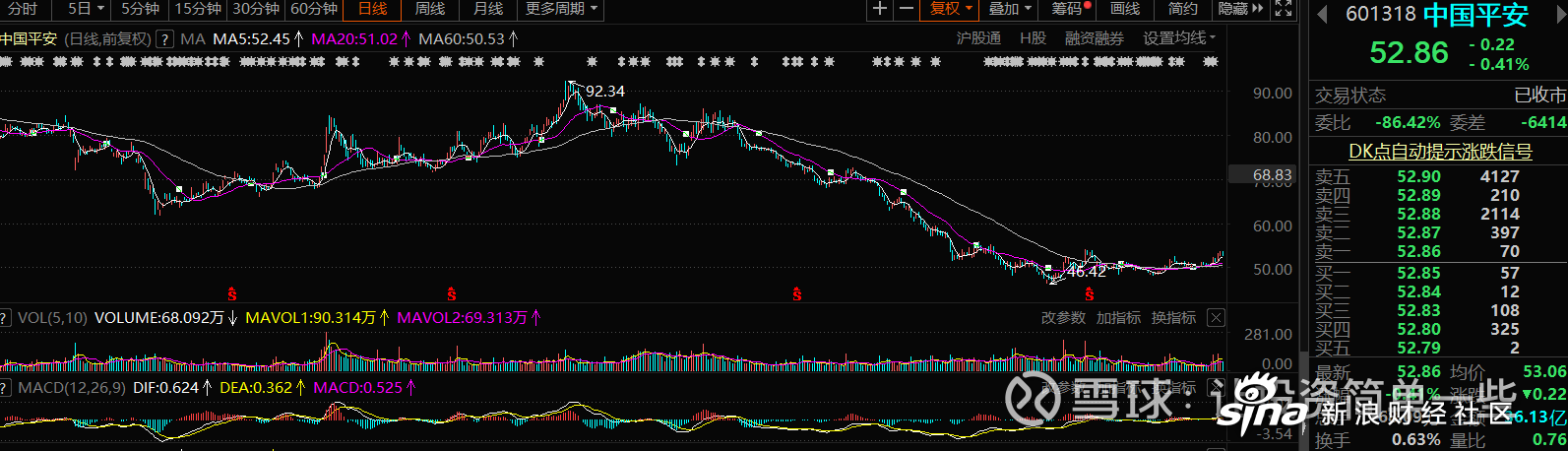Click stock code 601318
The height and width of the screenshot is (451, 1568).
pyautogui.click(x=1380, y=14)
